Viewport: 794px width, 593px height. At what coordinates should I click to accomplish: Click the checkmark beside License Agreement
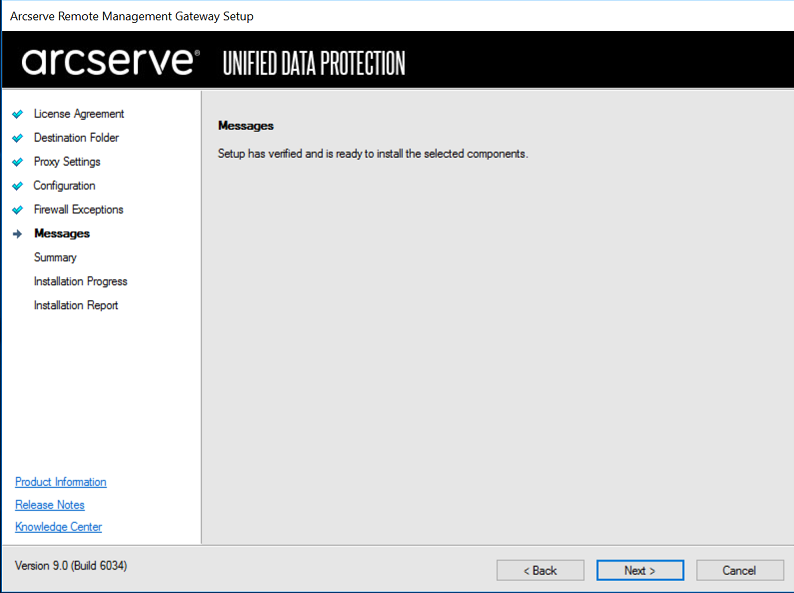18,114
